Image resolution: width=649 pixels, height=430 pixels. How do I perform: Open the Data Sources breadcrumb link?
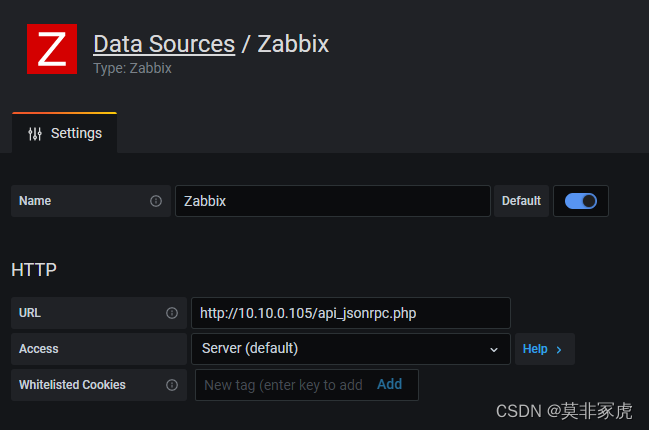click(x=164, y=44)
